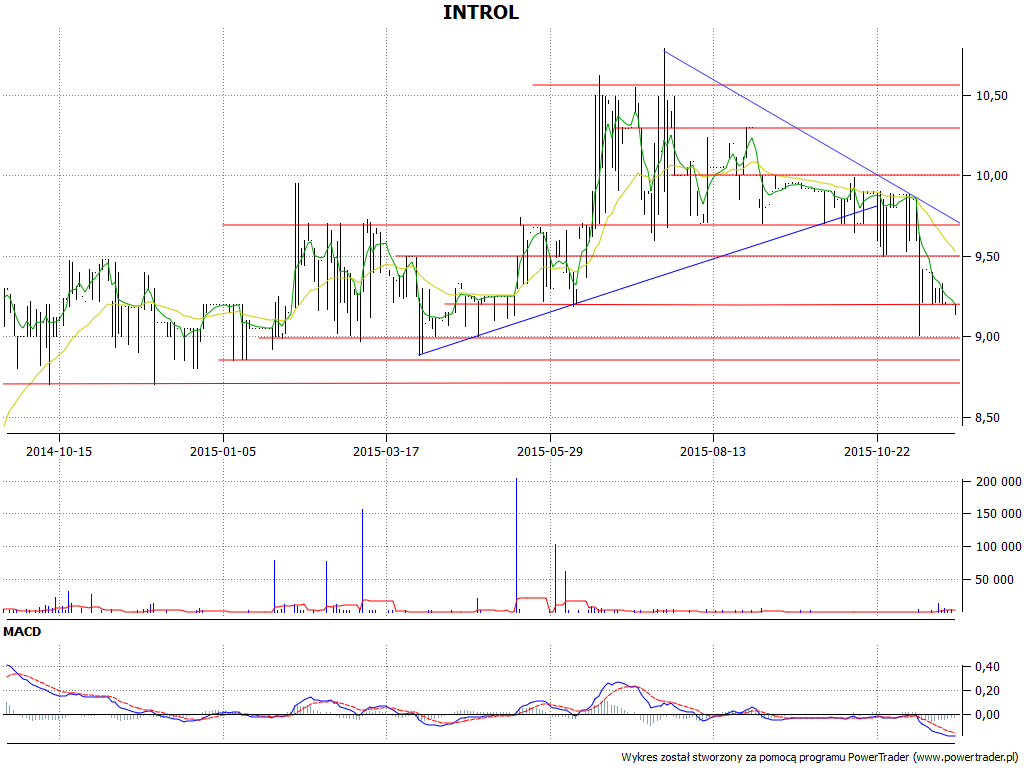Click the volume bar reaching about 150 000
The height and width of the screenshot is (768, 1024).
coord(362,560)
